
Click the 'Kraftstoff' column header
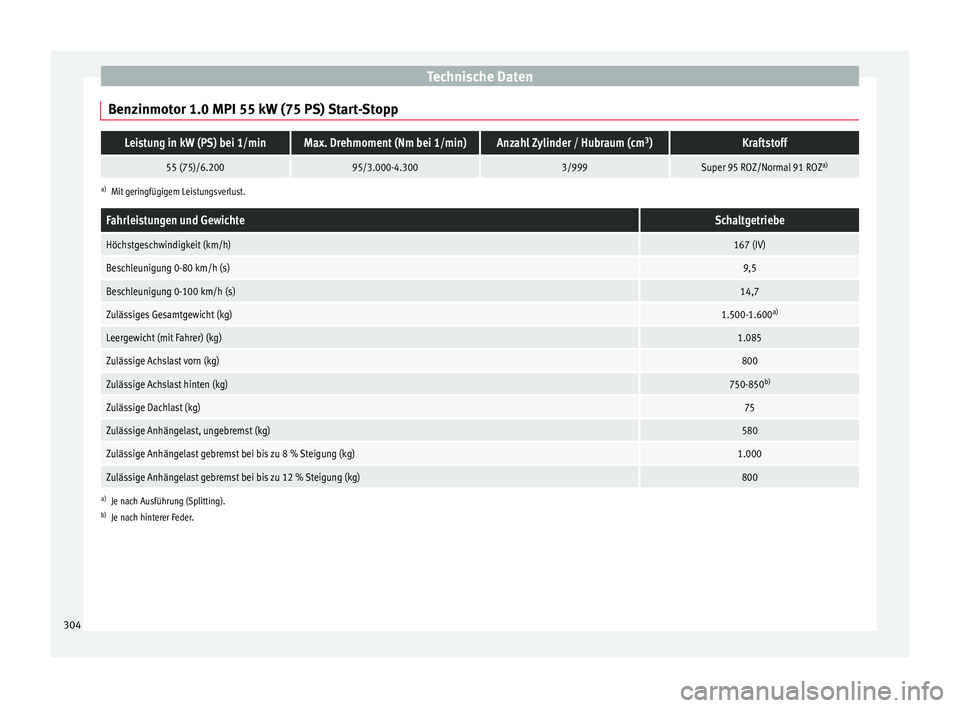pyautogui.click(x=764, y=143)
